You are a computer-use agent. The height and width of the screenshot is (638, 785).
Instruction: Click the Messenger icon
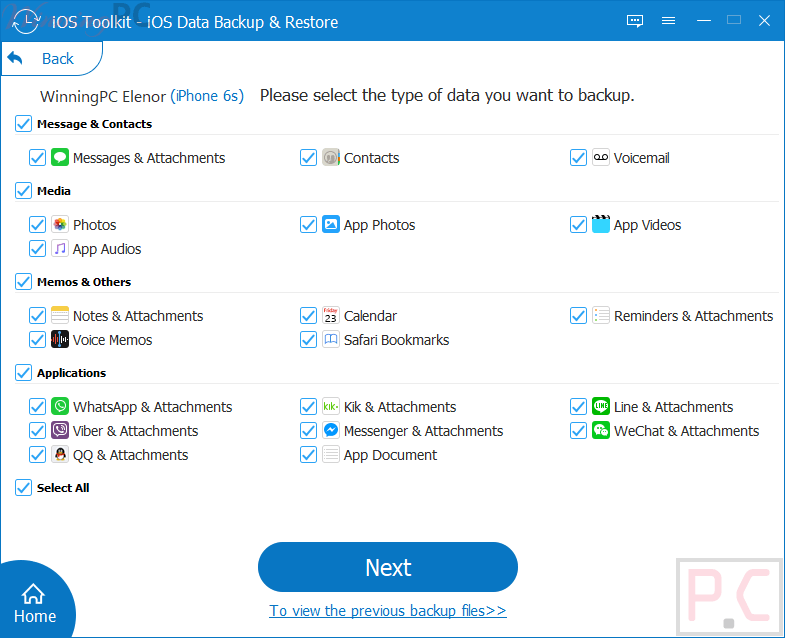pyautogui.click(x=331, y=430)
